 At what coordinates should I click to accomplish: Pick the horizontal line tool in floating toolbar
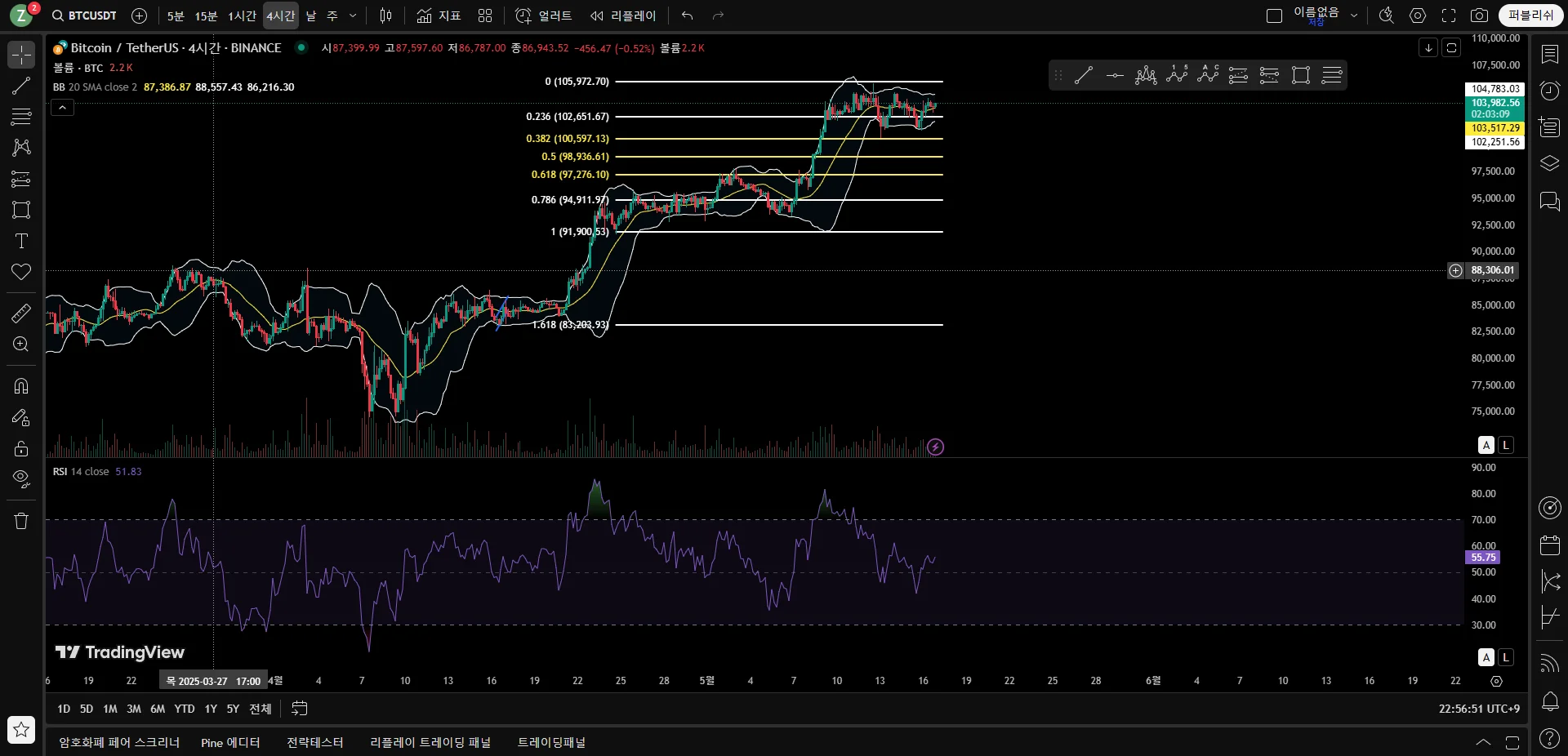(1115, 76)
